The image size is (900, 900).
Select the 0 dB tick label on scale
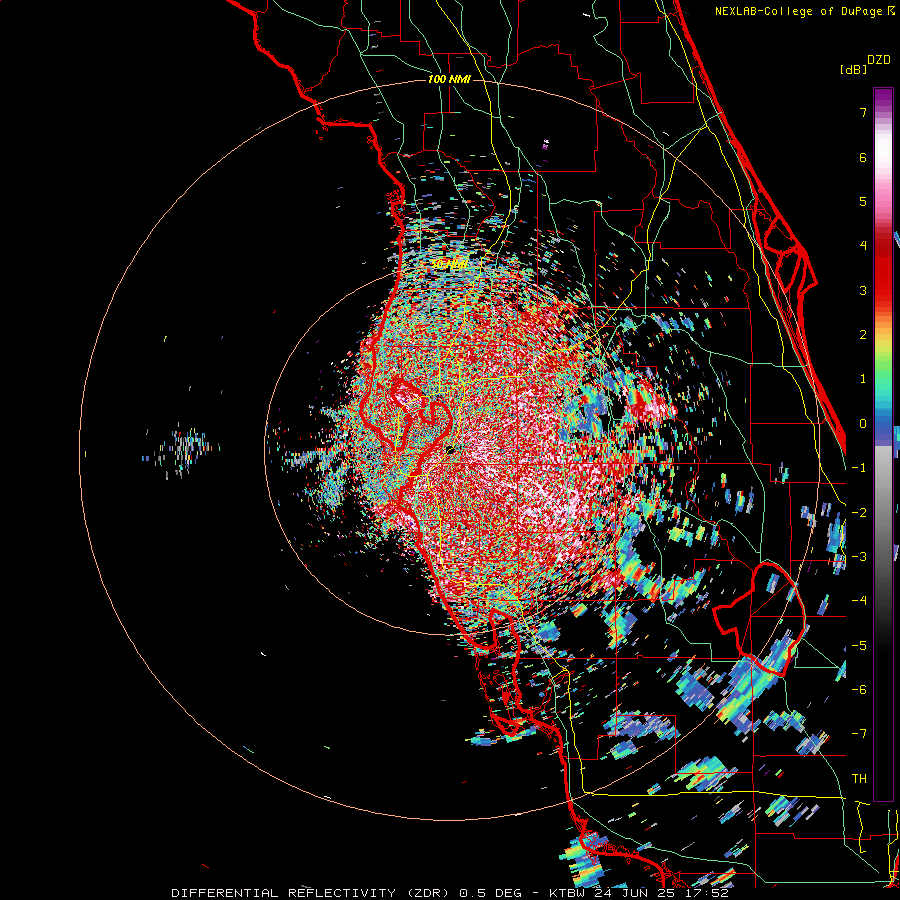(863, 424)
